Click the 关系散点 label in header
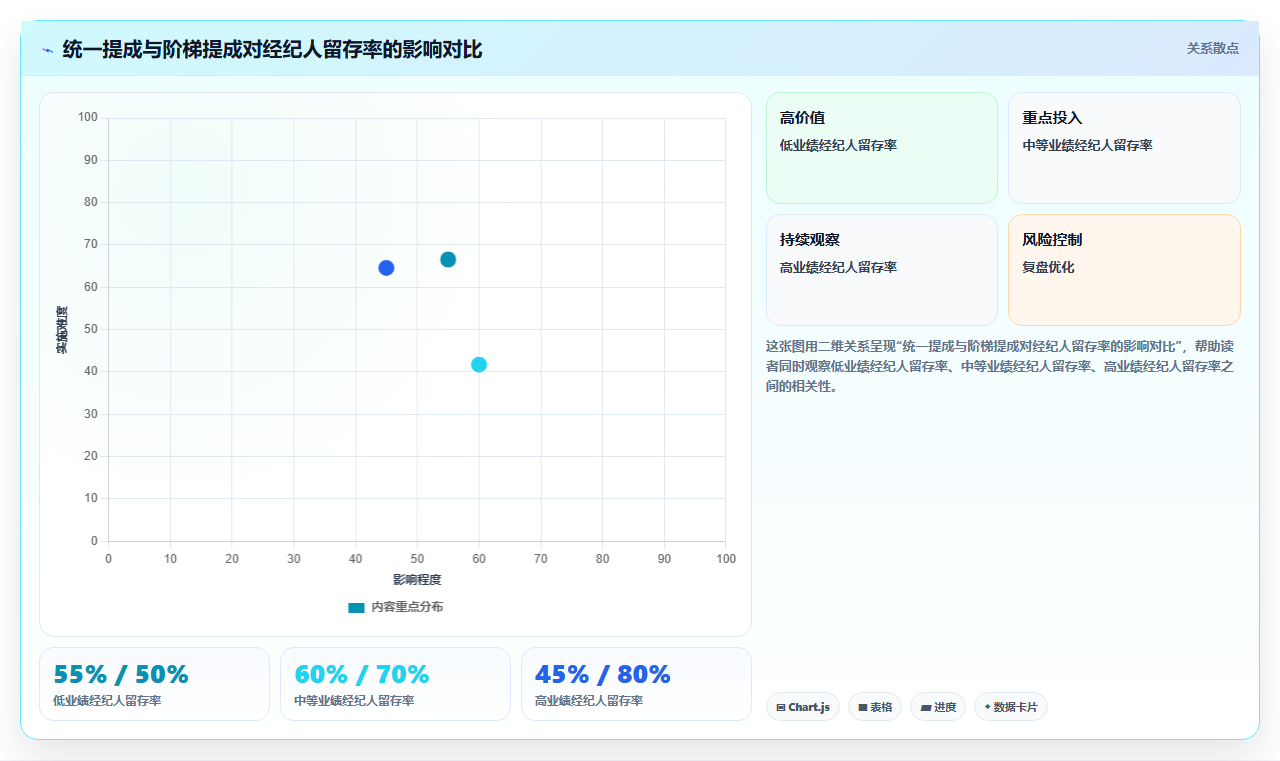1280x761 pixels. [x=1212, y=48]
